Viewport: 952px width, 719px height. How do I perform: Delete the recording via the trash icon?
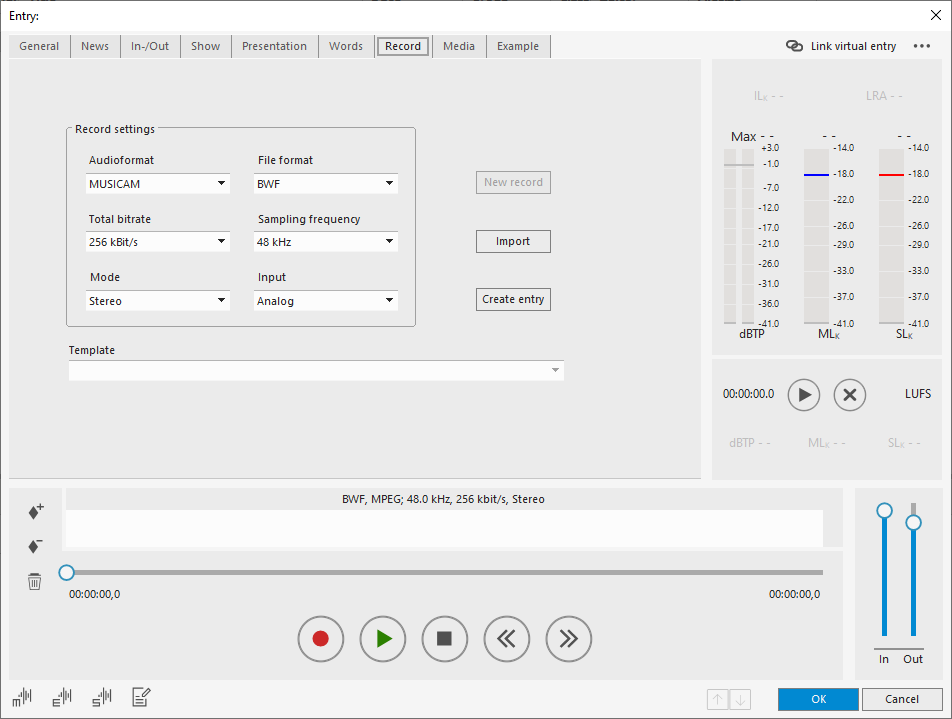click(34, 580)
